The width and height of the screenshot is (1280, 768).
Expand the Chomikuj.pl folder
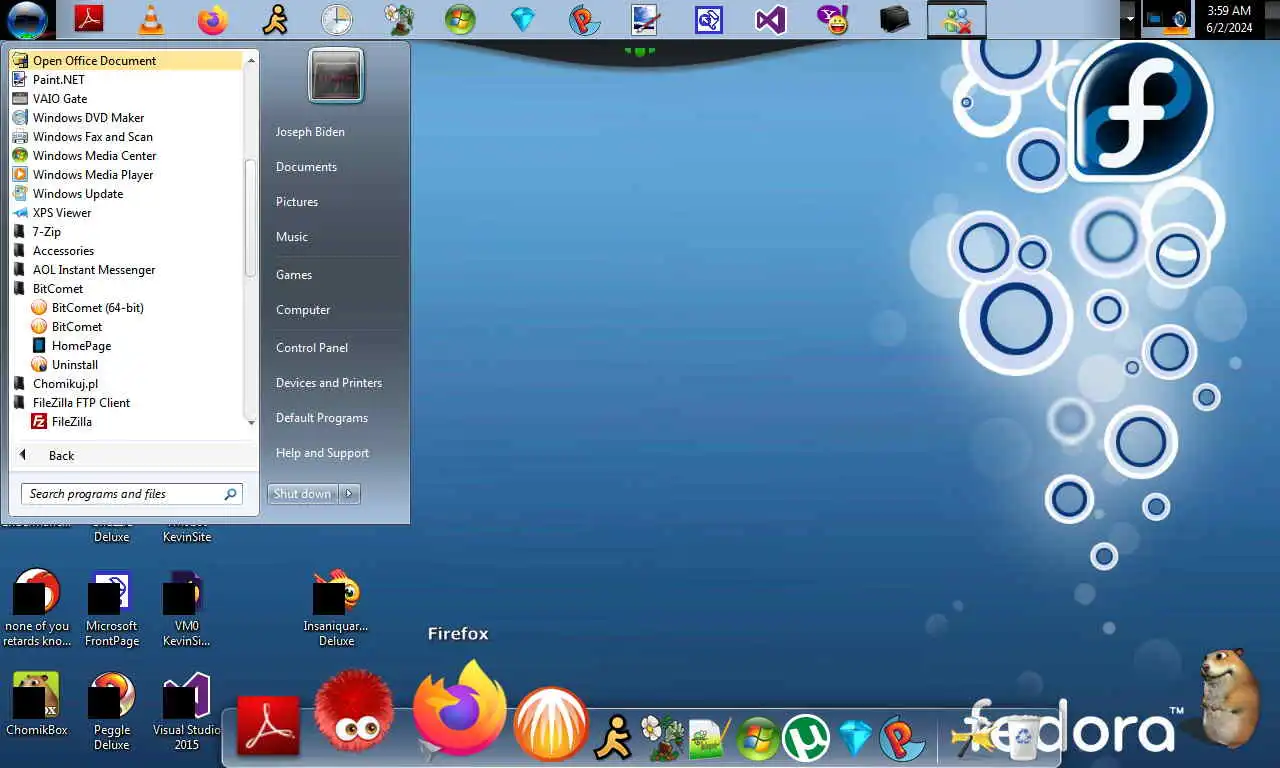click(65, 383)
